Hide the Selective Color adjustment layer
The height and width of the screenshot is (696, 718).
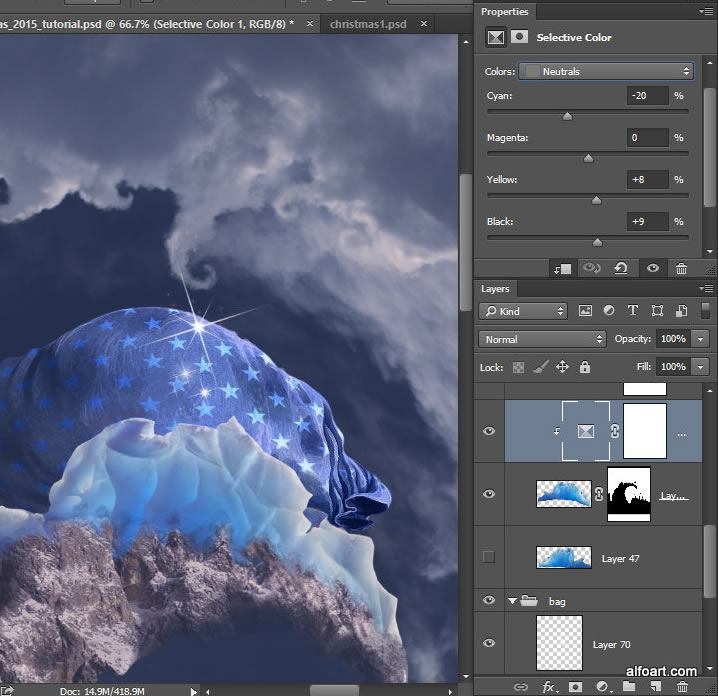tap(489, 431)
